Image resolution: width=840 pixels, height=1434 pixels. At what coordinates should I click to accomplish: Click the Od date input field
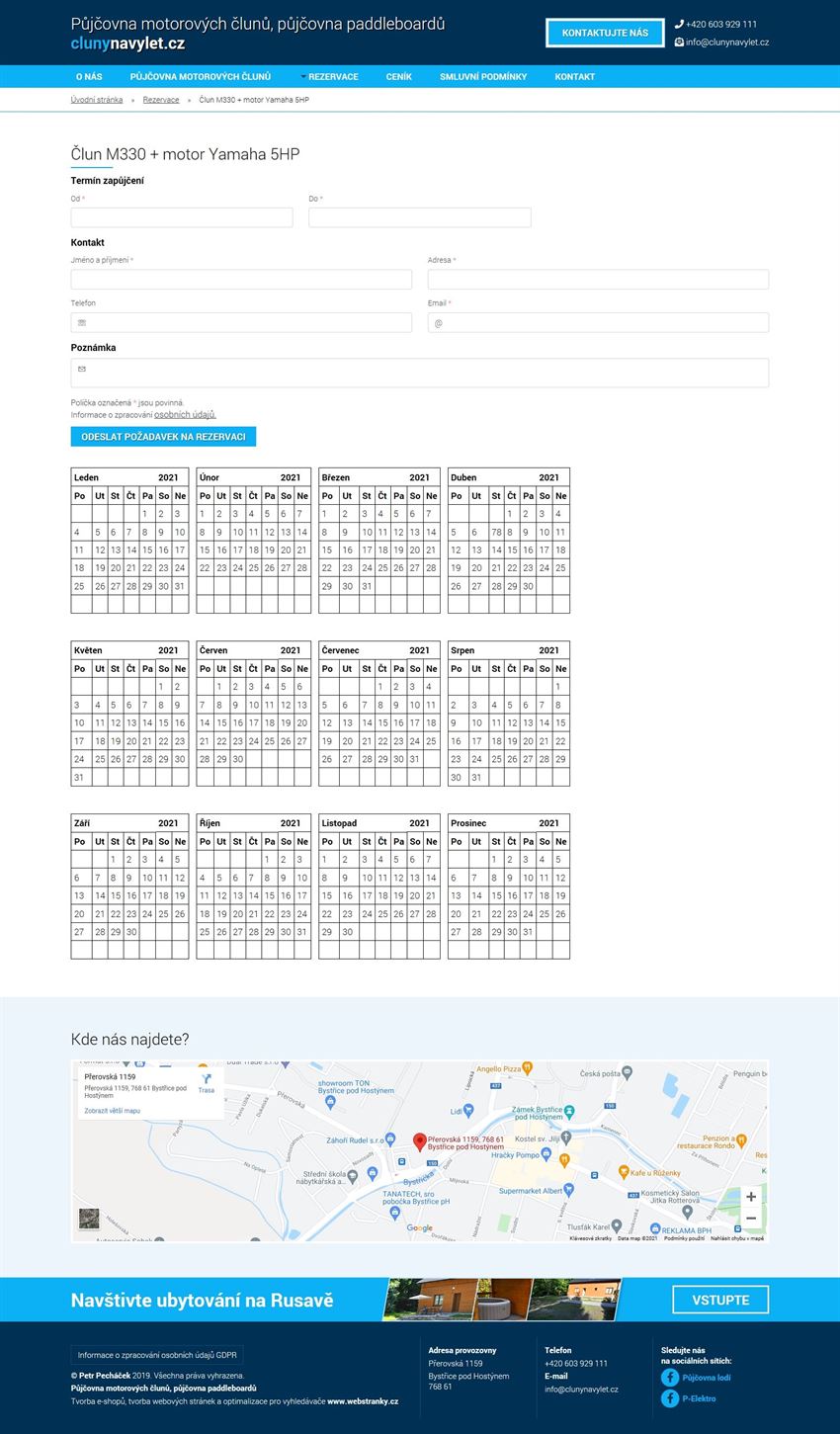click(182, 217)
